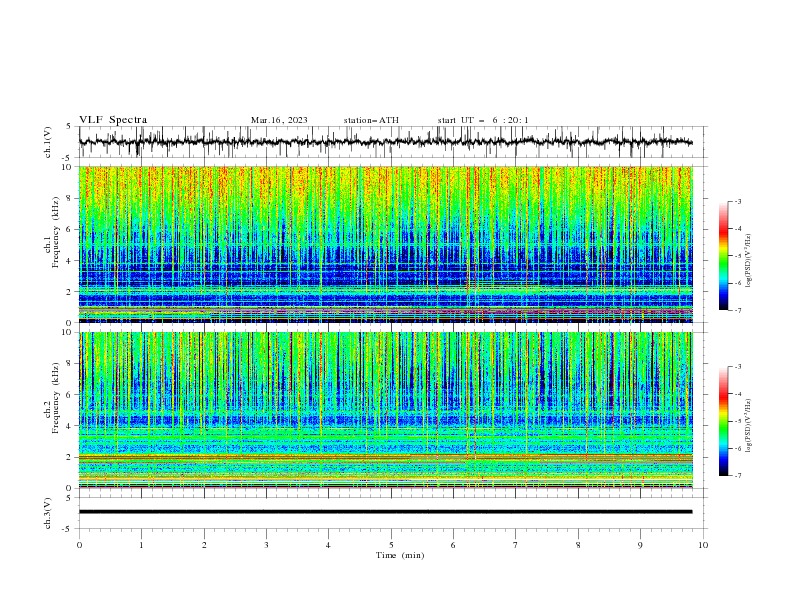Click the time axis tick label "10"
792x612 pixels.
click(703, 545)
